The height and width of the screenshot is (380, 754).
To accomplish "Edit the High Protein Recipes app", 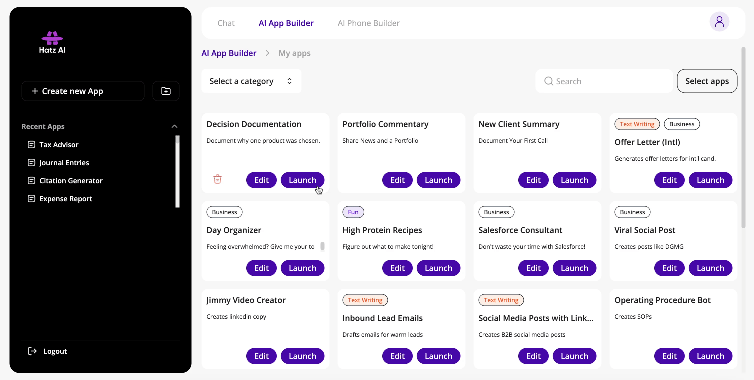I will coord(397,268).
